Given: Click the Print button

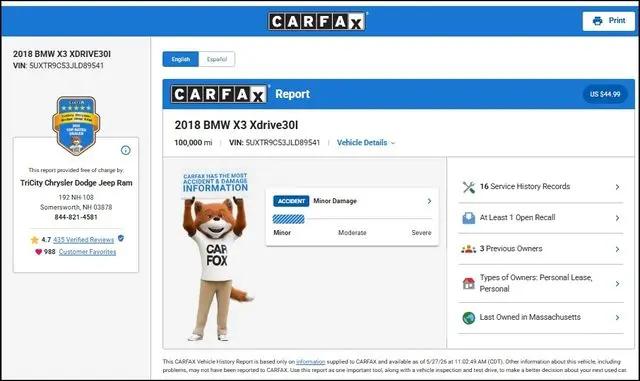Looking at the screenshot, I should tap(609, 21).
